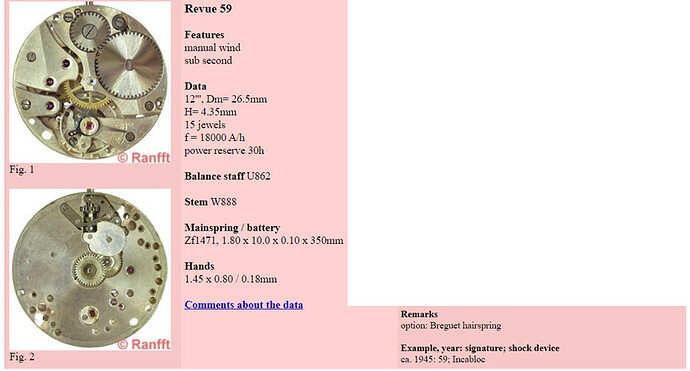Click the f = 18000 A/h frequency line
The width and height of the screenshot is (690, 371).
point(215,138)
